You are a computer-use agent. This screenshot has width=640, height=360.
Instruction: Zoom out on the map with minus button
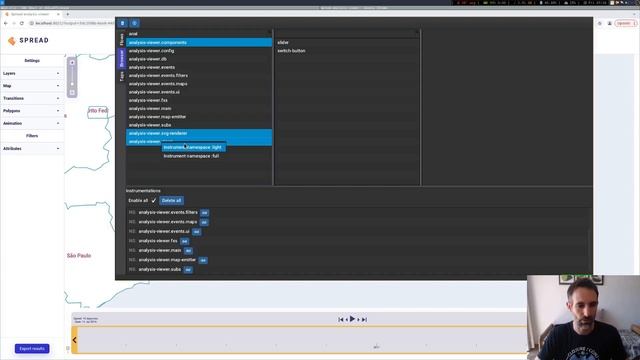pyautogui.click(x=72, y=93)
